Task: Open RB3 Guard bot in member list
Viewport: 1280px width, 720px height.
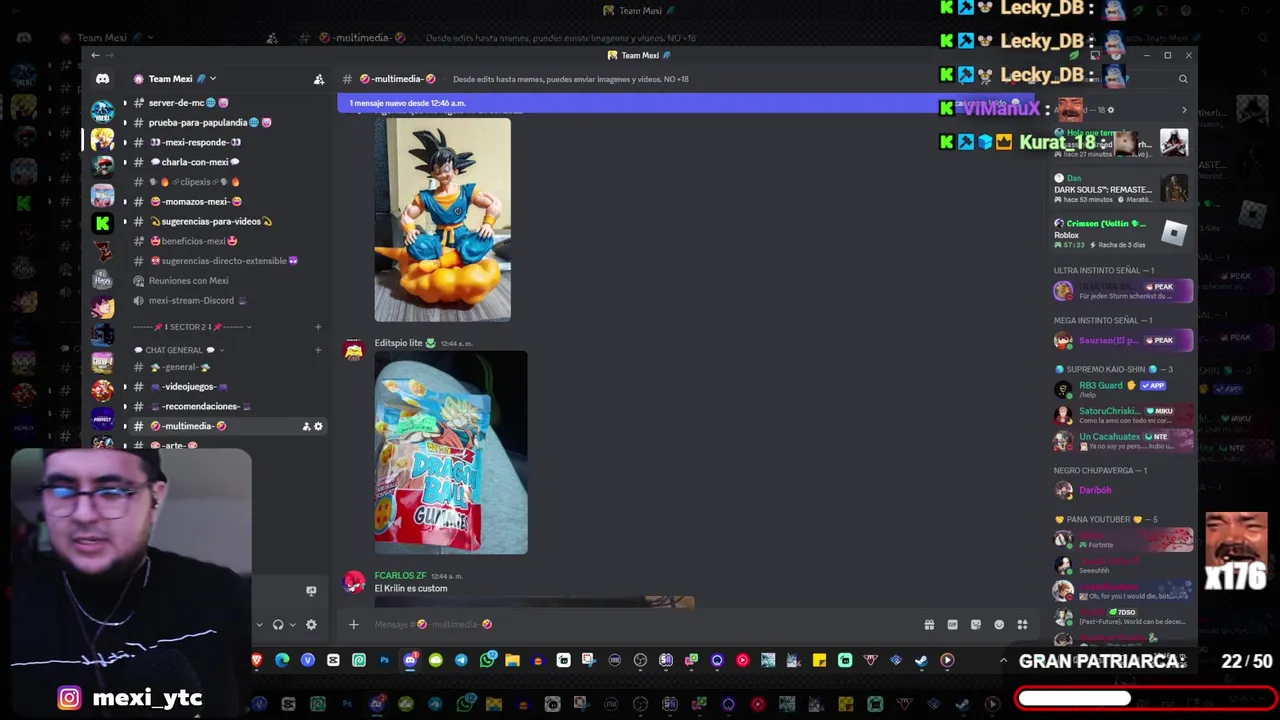Action: 1122,388
